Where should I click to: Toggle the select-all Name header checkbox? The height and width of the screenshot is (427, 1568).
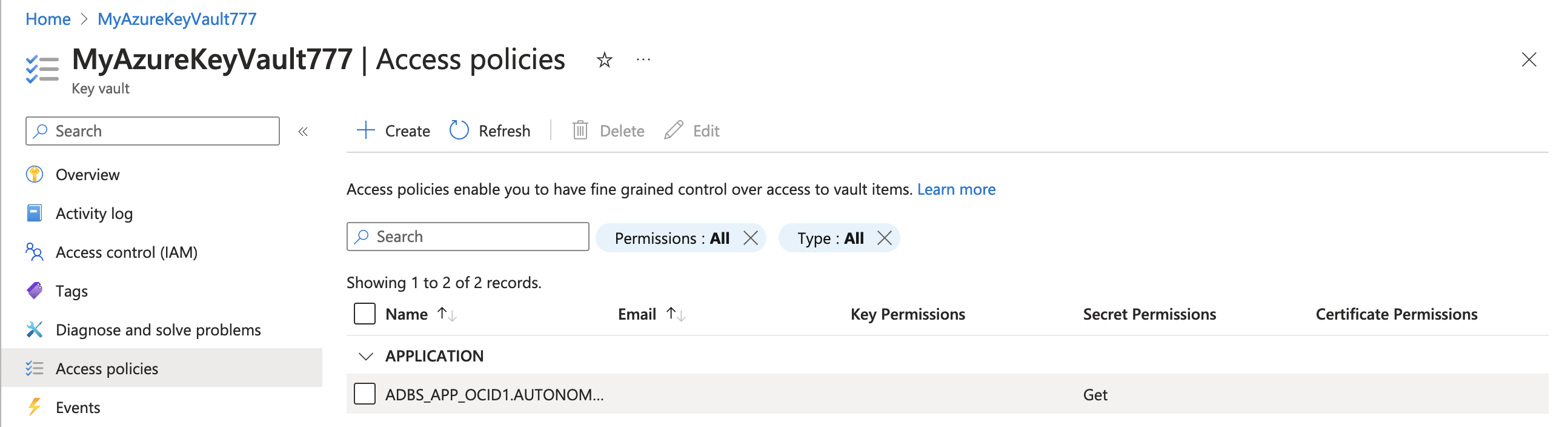[365, 314]
